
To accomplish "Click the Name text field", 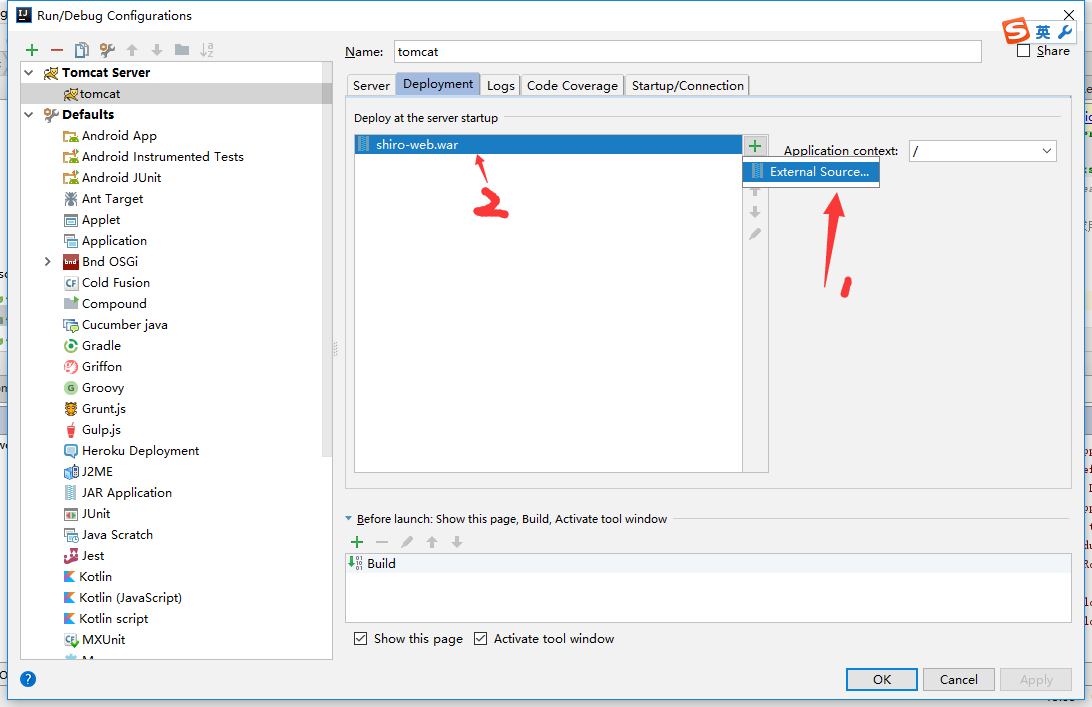I will tap(687, 52).
